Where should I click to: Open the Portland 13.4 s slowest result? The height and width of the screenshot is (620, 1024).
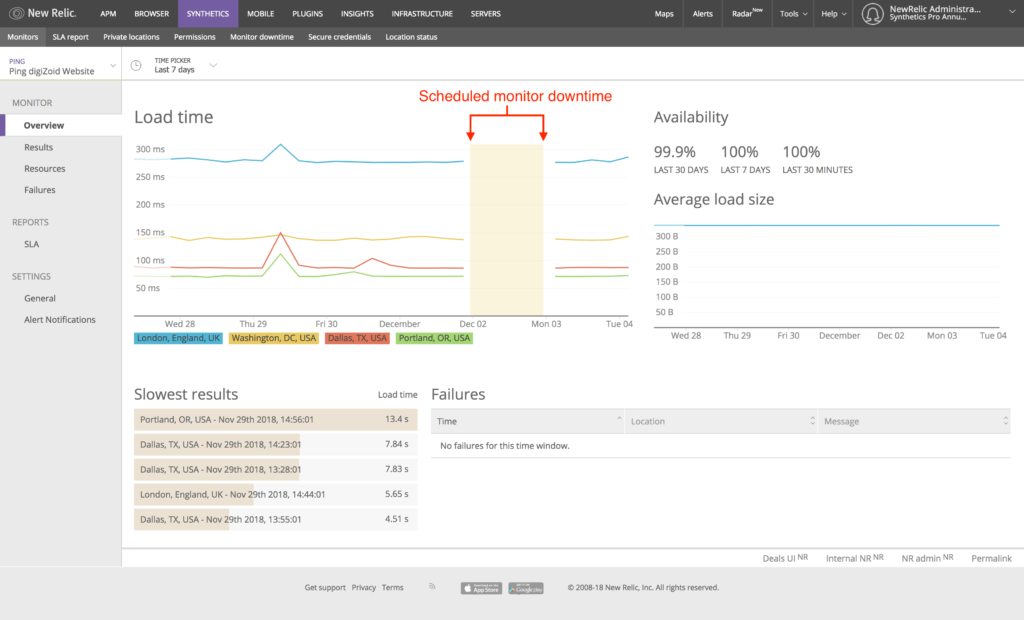tap(276, 419)
